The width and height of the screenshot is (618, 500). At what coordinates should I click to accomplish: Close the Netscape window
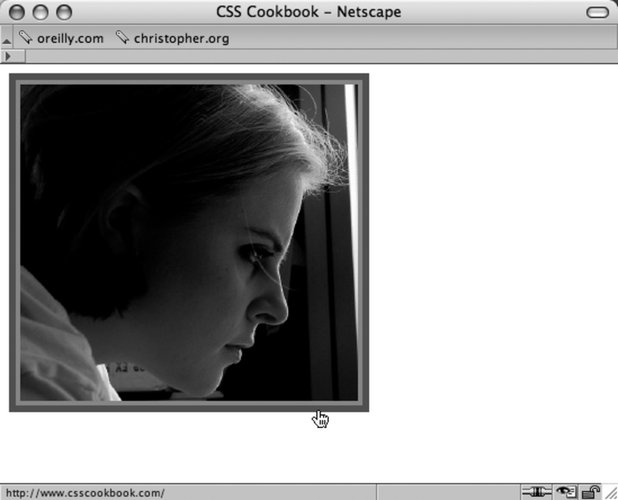[19, 12]
